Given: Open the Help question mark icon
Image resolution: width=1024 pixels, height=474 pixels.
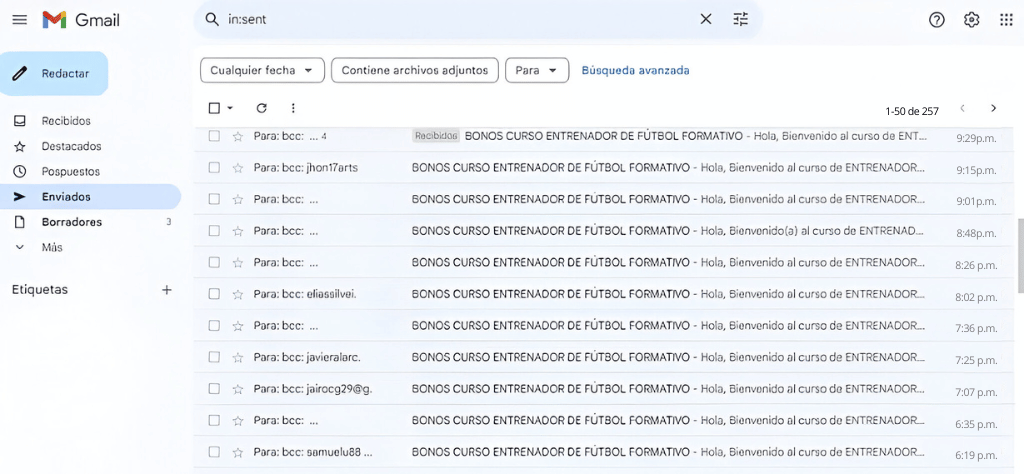Looking at the screenshot, I should [x=937, y=20].
